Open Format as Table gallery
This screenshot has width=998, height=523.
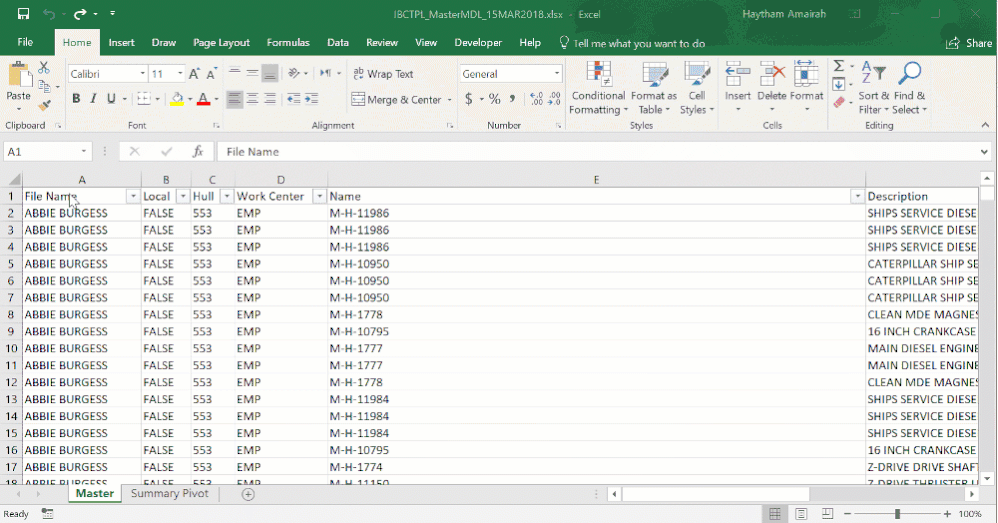[654, 88]
